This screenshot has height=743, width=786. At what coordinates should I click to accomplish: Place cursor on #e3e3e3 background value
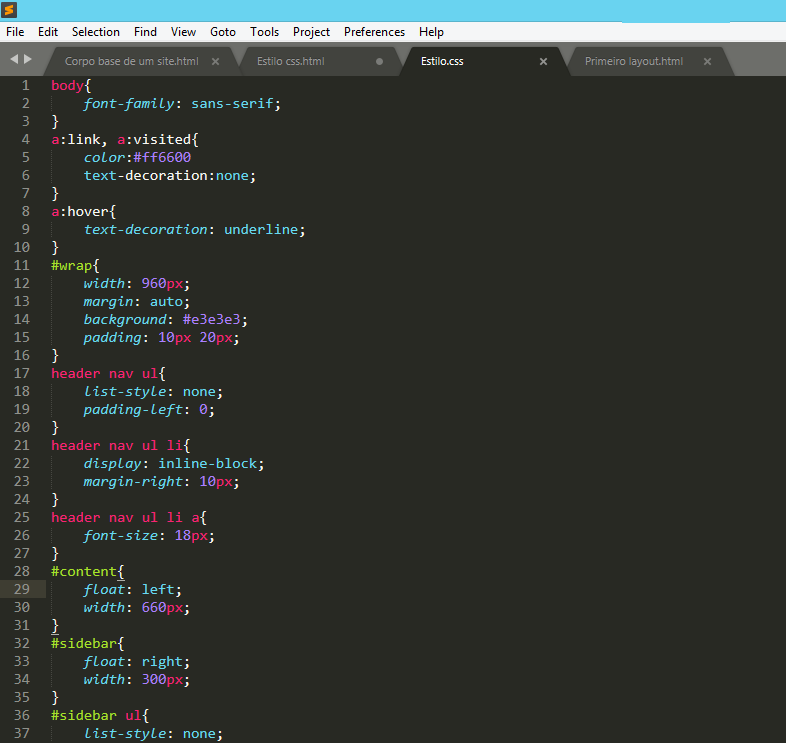(x=214, y=319)
